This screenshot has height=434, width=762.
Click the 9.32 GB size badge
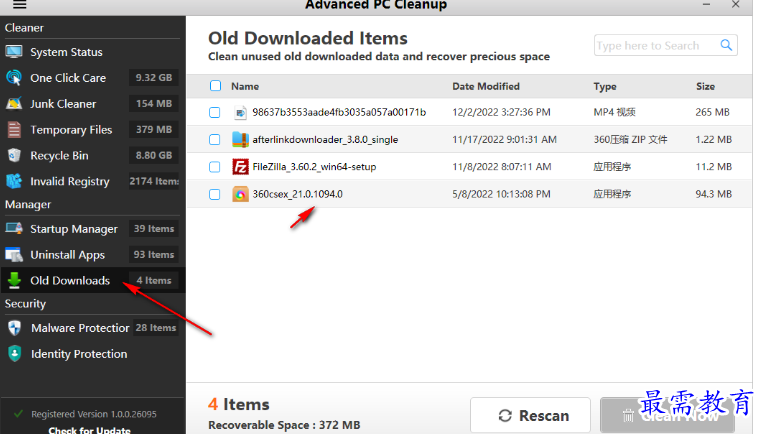[x=154, y=78]
